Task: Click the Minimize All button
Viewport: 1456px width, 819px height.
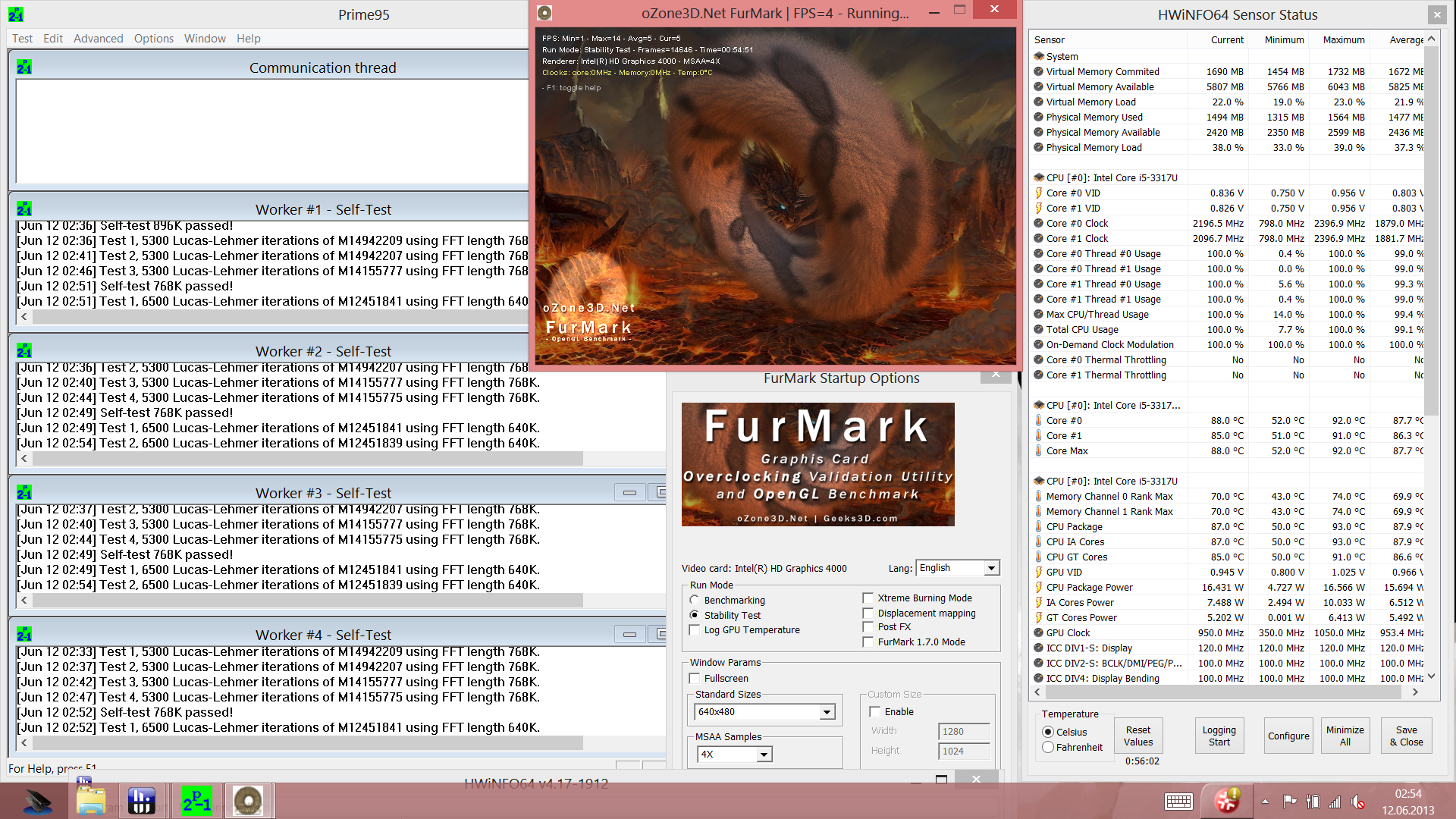Action: pos(1345,736)
